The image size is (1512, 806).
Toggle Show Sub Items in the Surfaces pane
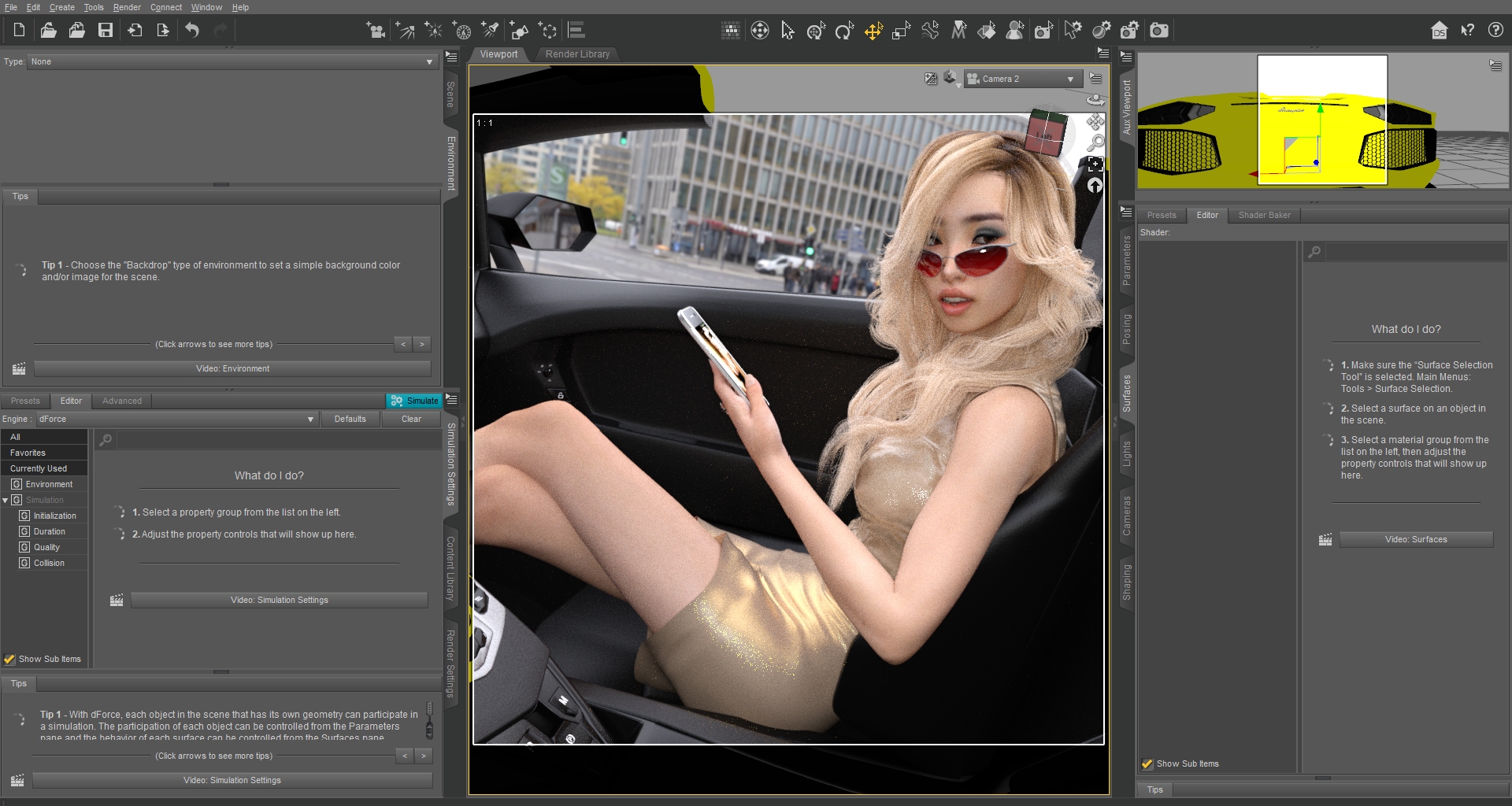coord(1147,764)
